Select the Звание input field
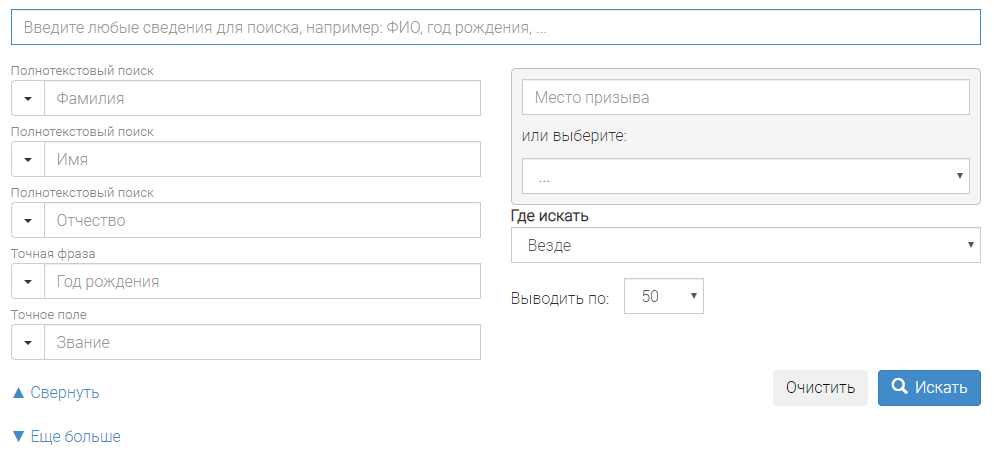Screen dimensions: 994x462 click(x=262, y=342)
